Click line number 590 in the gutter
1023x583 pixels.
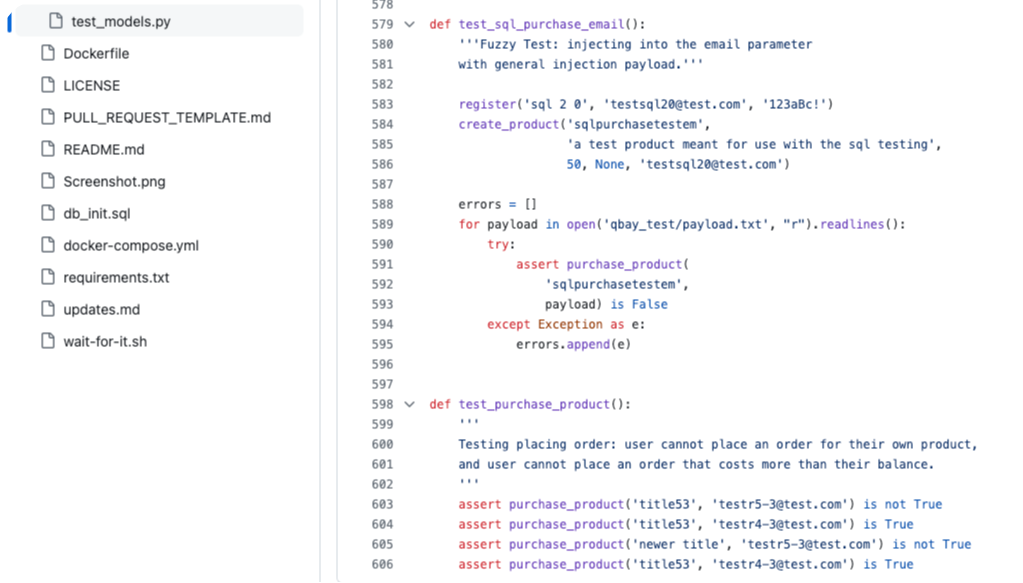[x=384, y=244]
